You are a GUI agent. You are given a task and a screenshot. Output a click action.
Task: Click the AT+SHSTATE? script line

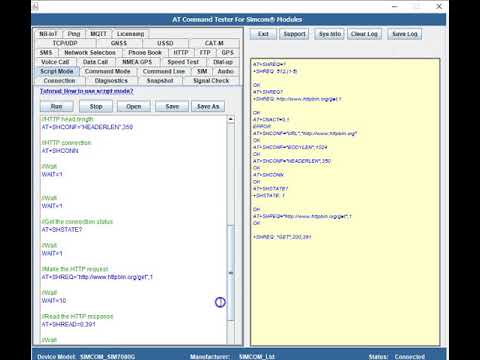click(x=62, y=230)
